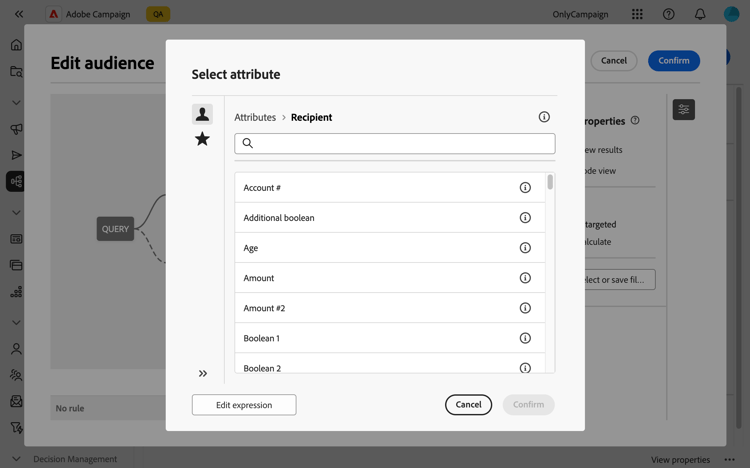Click Cancel in Edit audience header
Viewport: 750px width, 468px height.
(x=614, y=61)
